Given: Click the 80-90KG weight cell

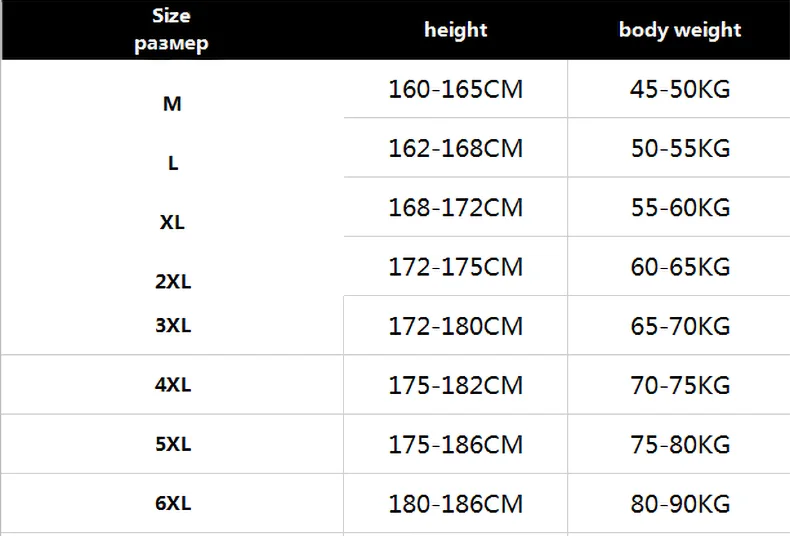Looking at the screenshot, I should click(x=680, y=503).
